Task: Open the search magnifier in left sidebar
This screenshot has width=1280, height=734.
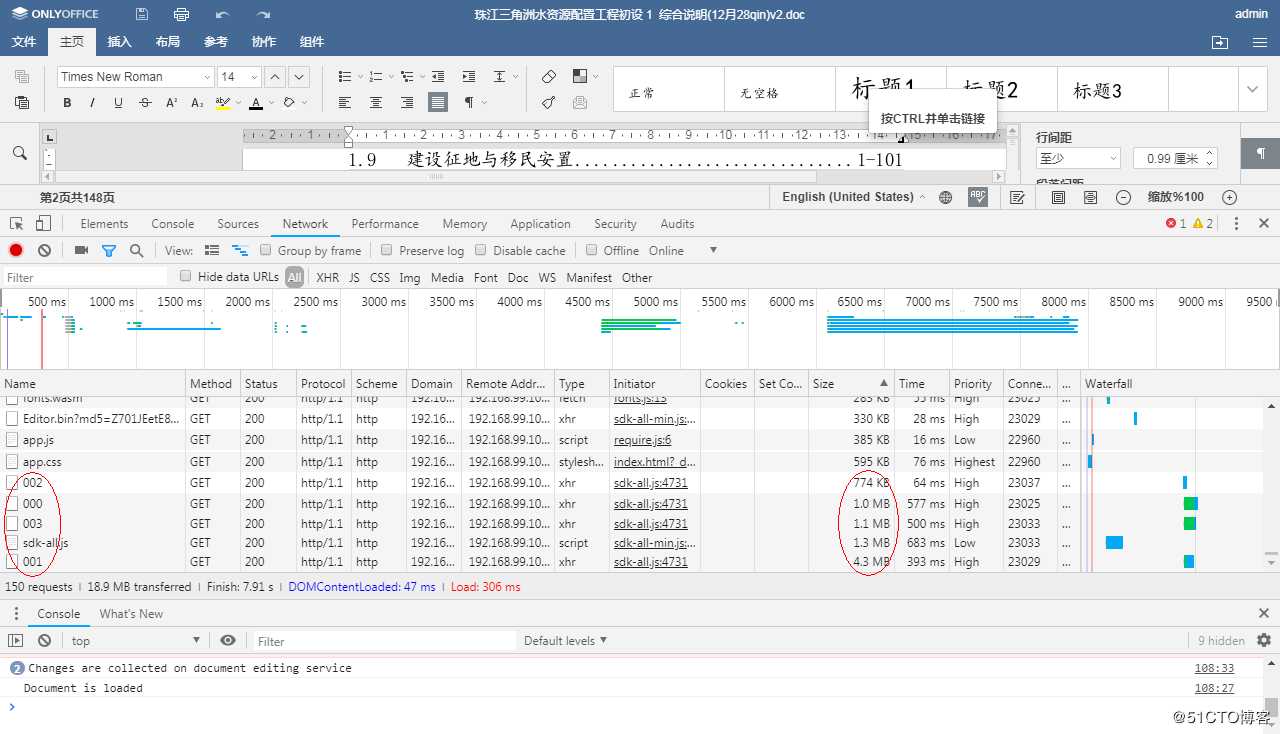Action: click(x=19, y=153)
